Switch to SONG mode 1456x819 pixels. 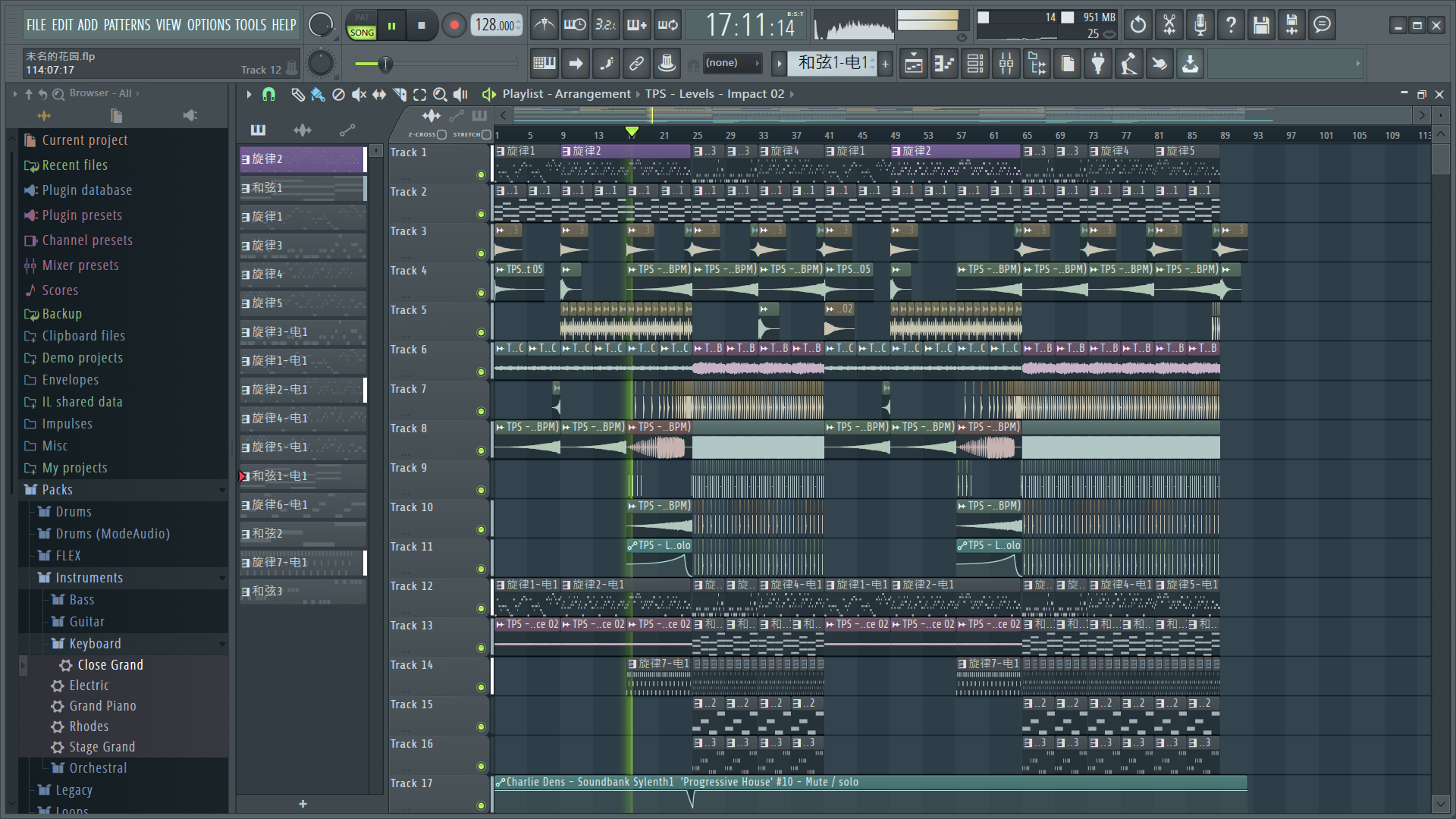coord(362,33)
